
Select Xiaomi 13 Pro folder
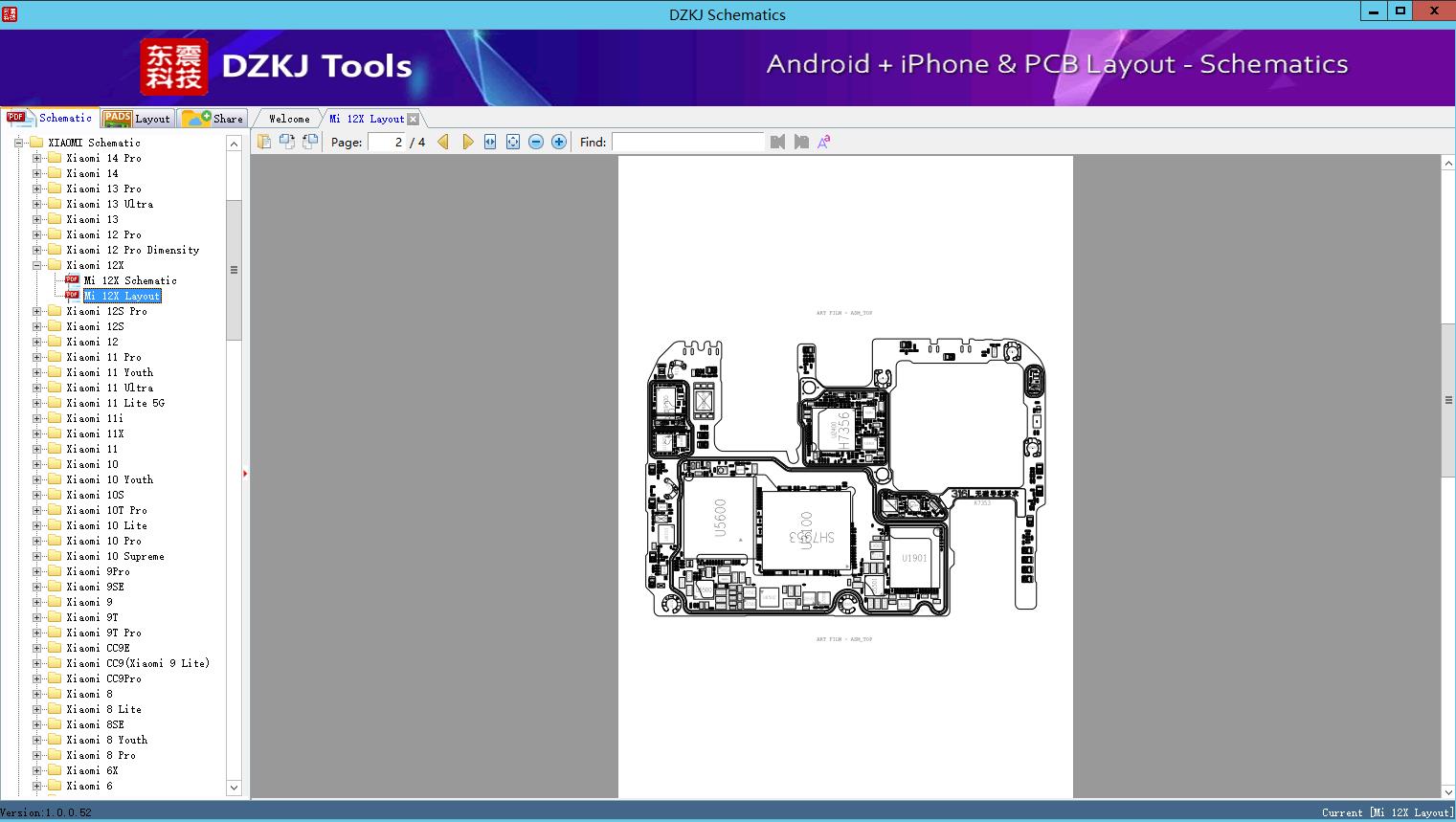click(x=103, y=189)
